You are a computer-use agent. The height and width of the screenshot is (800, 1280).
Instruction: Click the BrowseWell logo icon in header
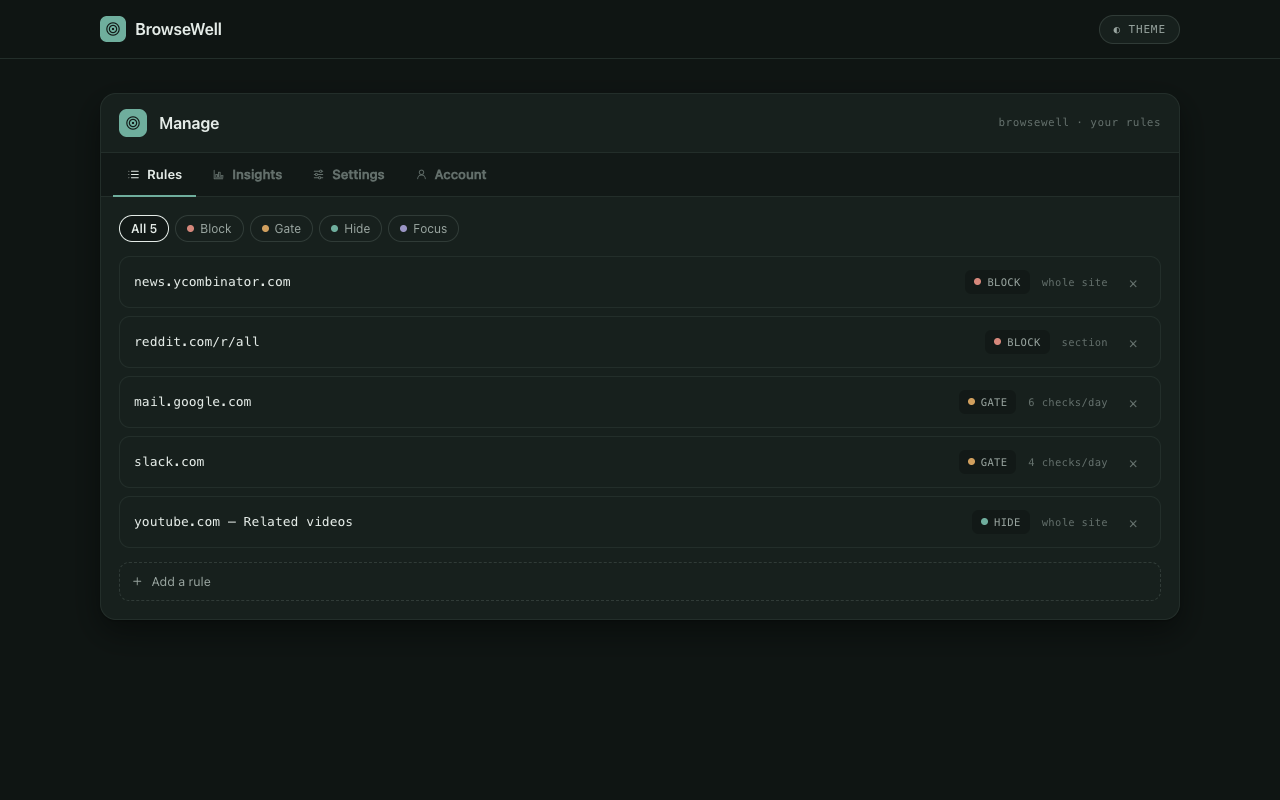pyautogui.click(x=113, y=29)
